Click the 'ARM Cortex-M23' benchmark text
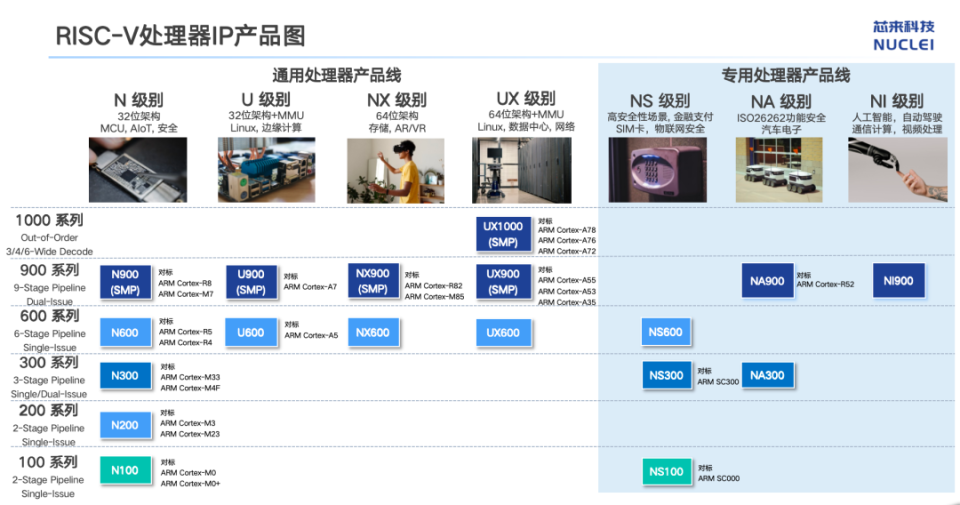Image resolution: width=960 pixels, height=505 pixels. pyautogui.click(x=190, y=434)
